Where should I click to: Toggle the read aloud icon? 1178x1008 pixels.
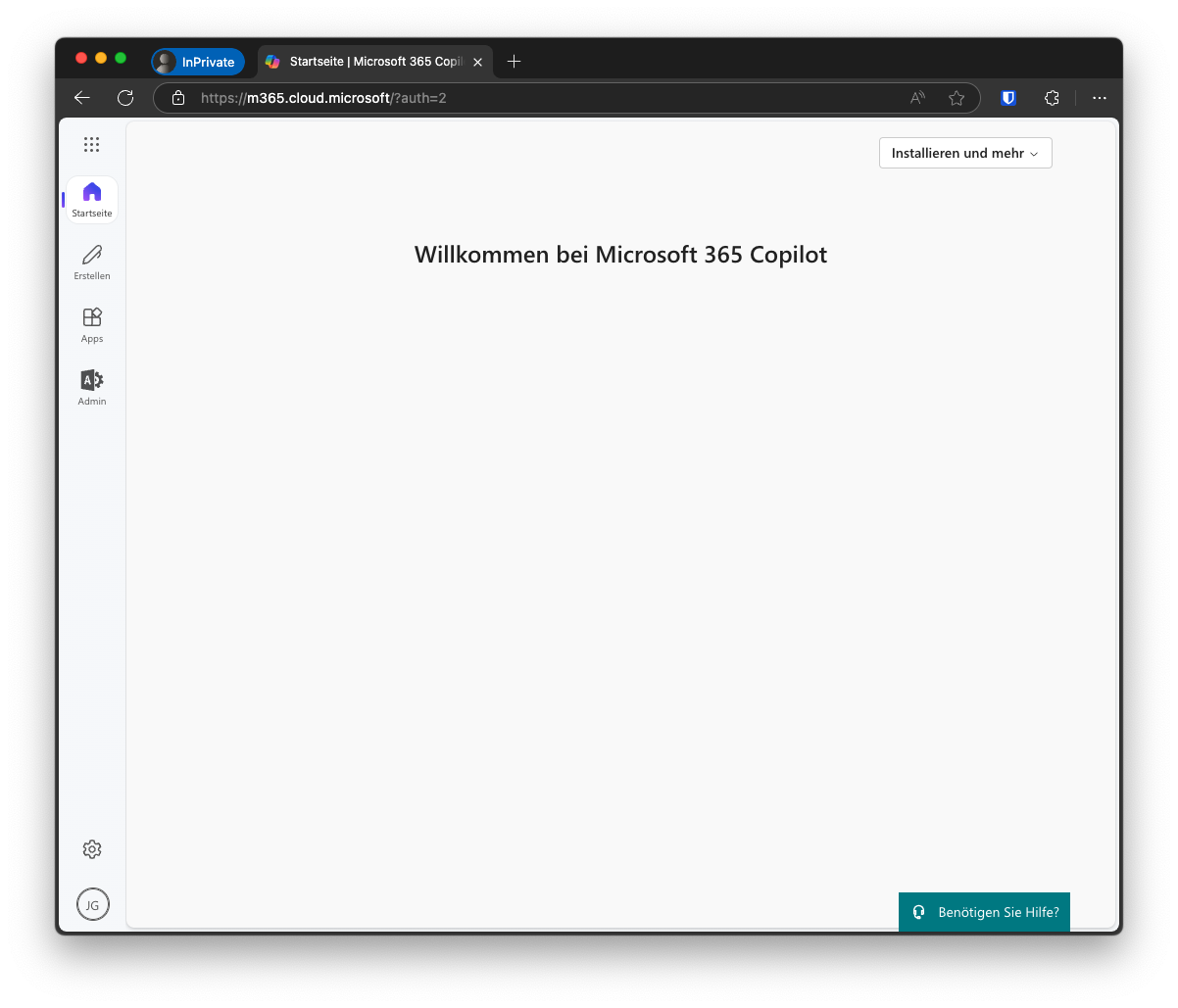pos(917,98)
